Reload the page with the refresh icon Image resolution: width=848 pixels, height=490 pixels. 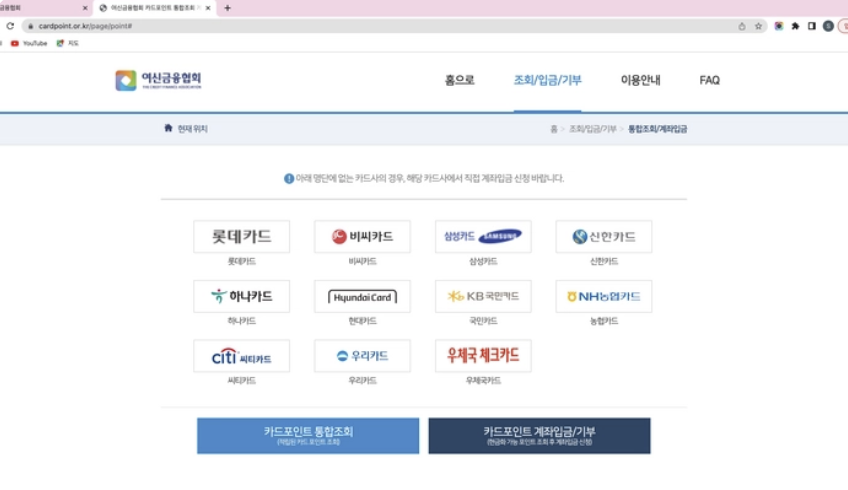point(10,26)
